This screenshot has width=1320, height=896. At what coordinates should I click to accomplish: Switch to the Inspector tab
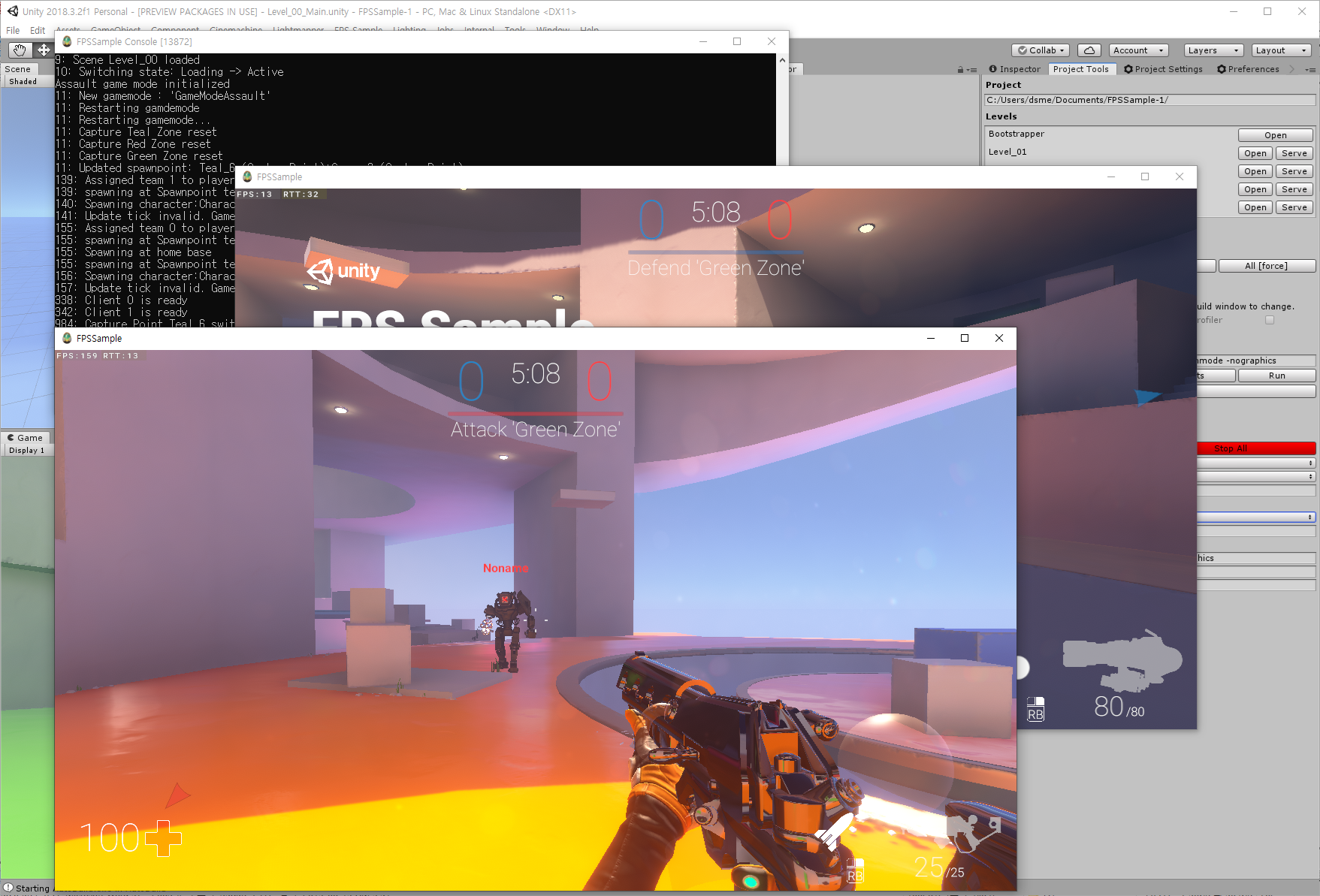click(1014, 69)
